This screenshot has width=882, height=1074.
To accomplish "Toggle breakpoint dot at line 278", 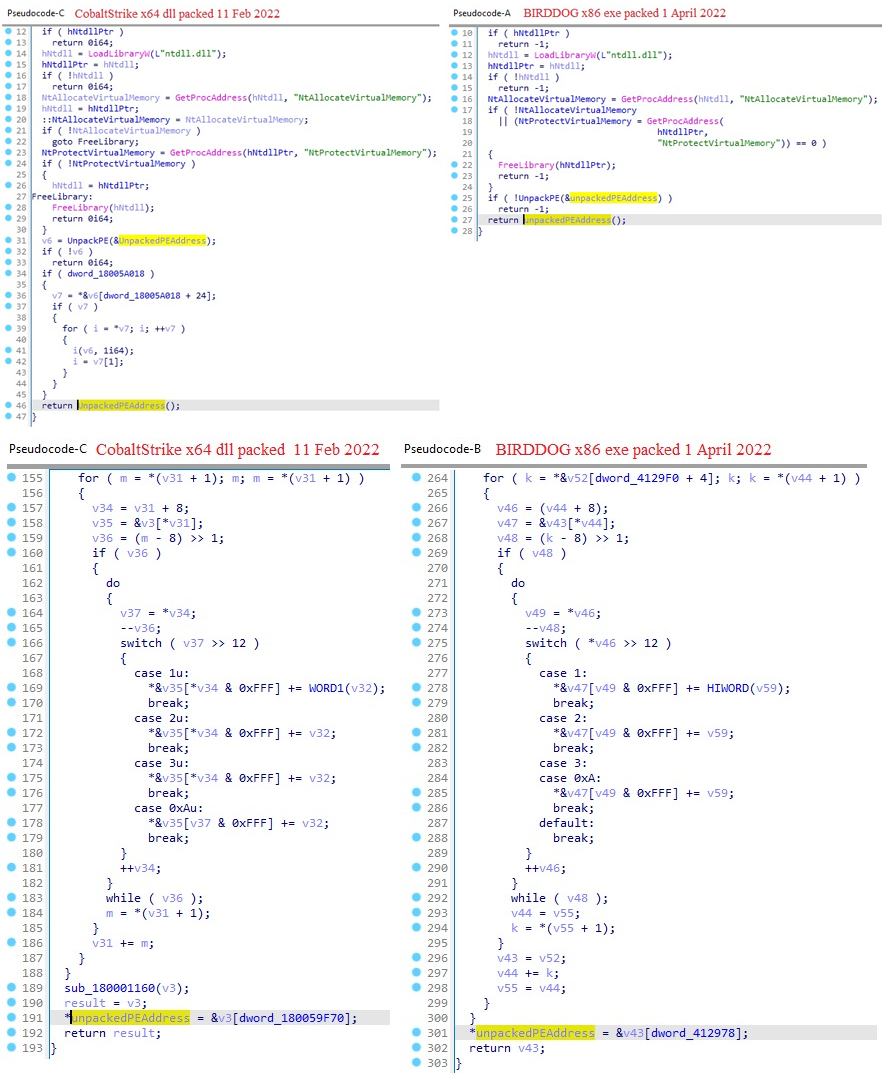I will point(416,688).
